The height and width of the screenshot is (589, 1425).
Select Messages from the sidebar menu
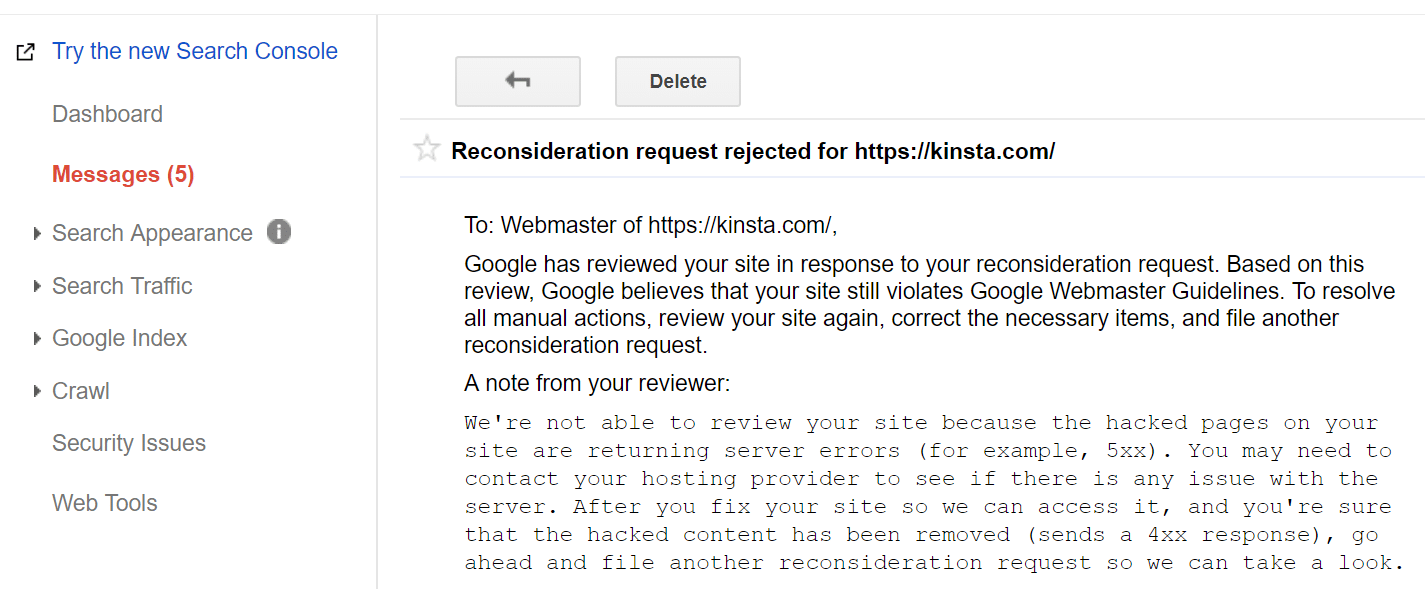click(x=122, y=173)
